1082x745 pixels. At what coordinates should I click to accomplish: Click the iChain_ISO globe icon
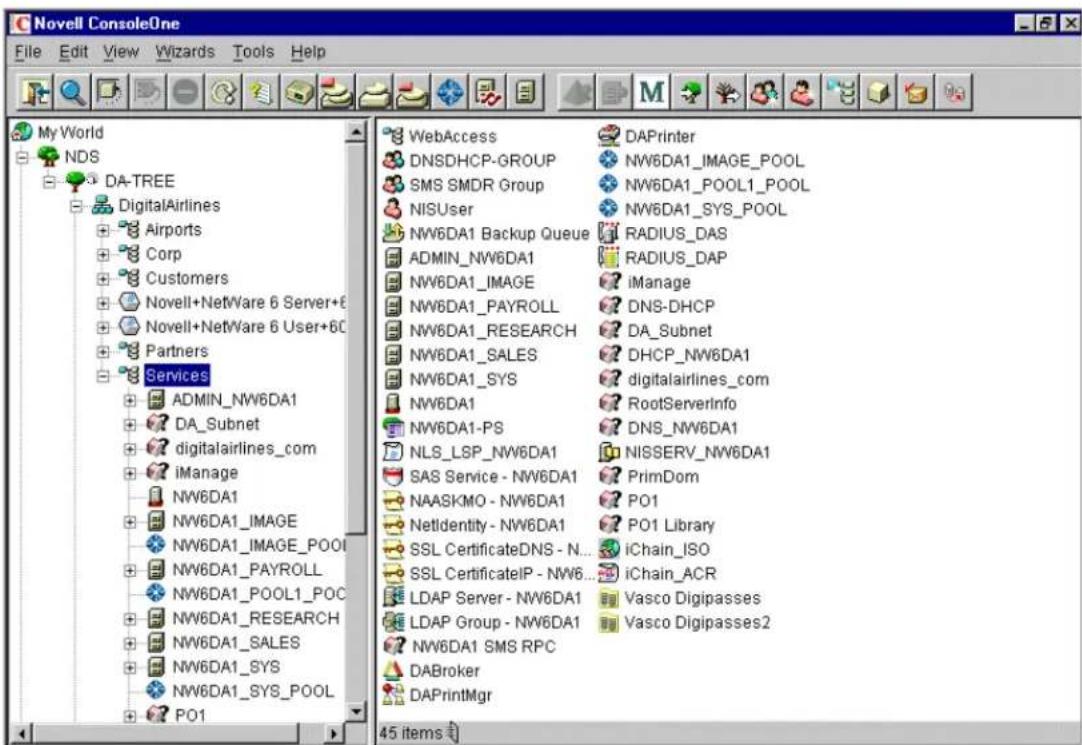tap(609, 549)
